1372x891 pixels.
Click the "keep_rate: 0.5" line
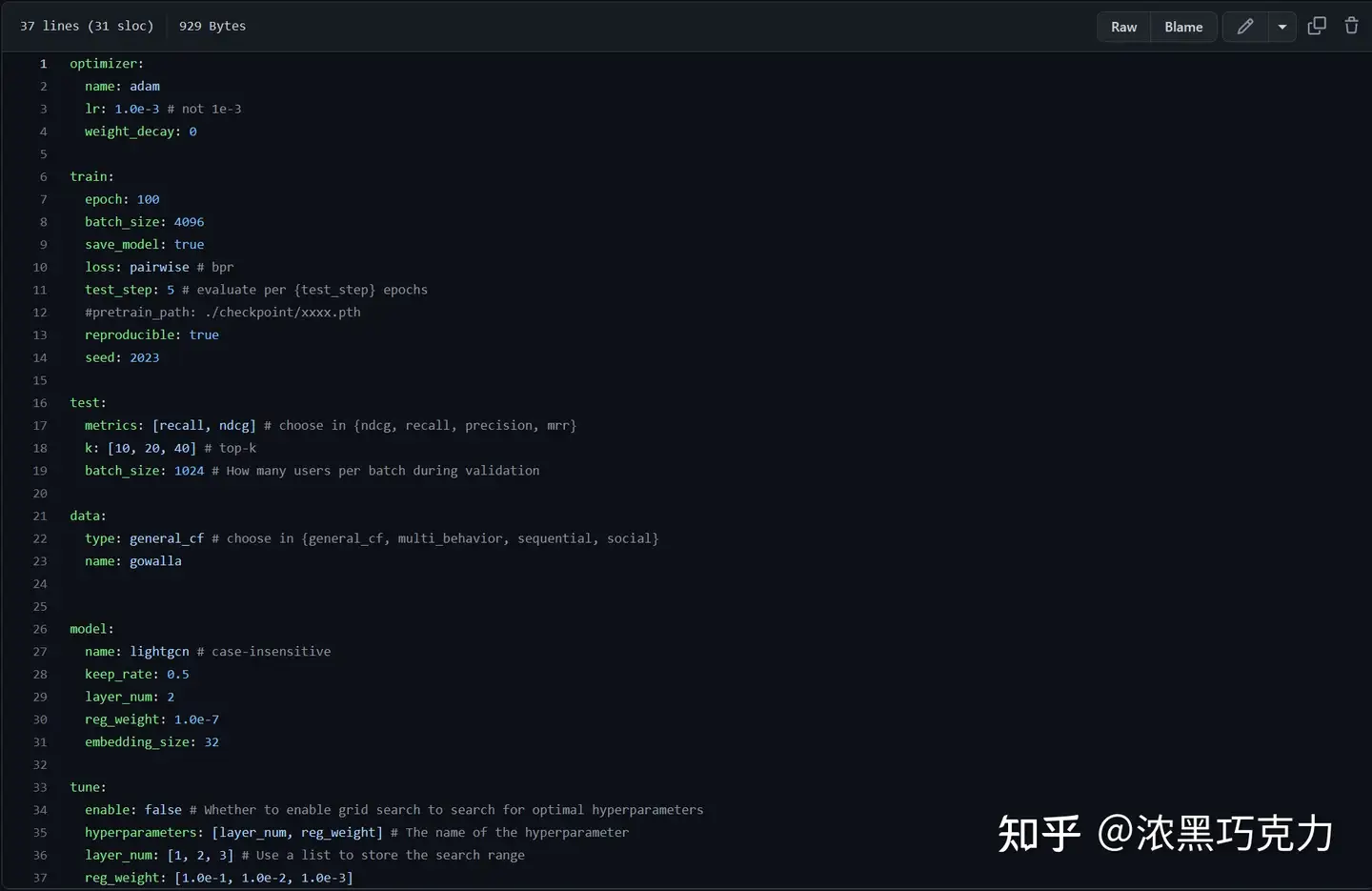point(137,675)
